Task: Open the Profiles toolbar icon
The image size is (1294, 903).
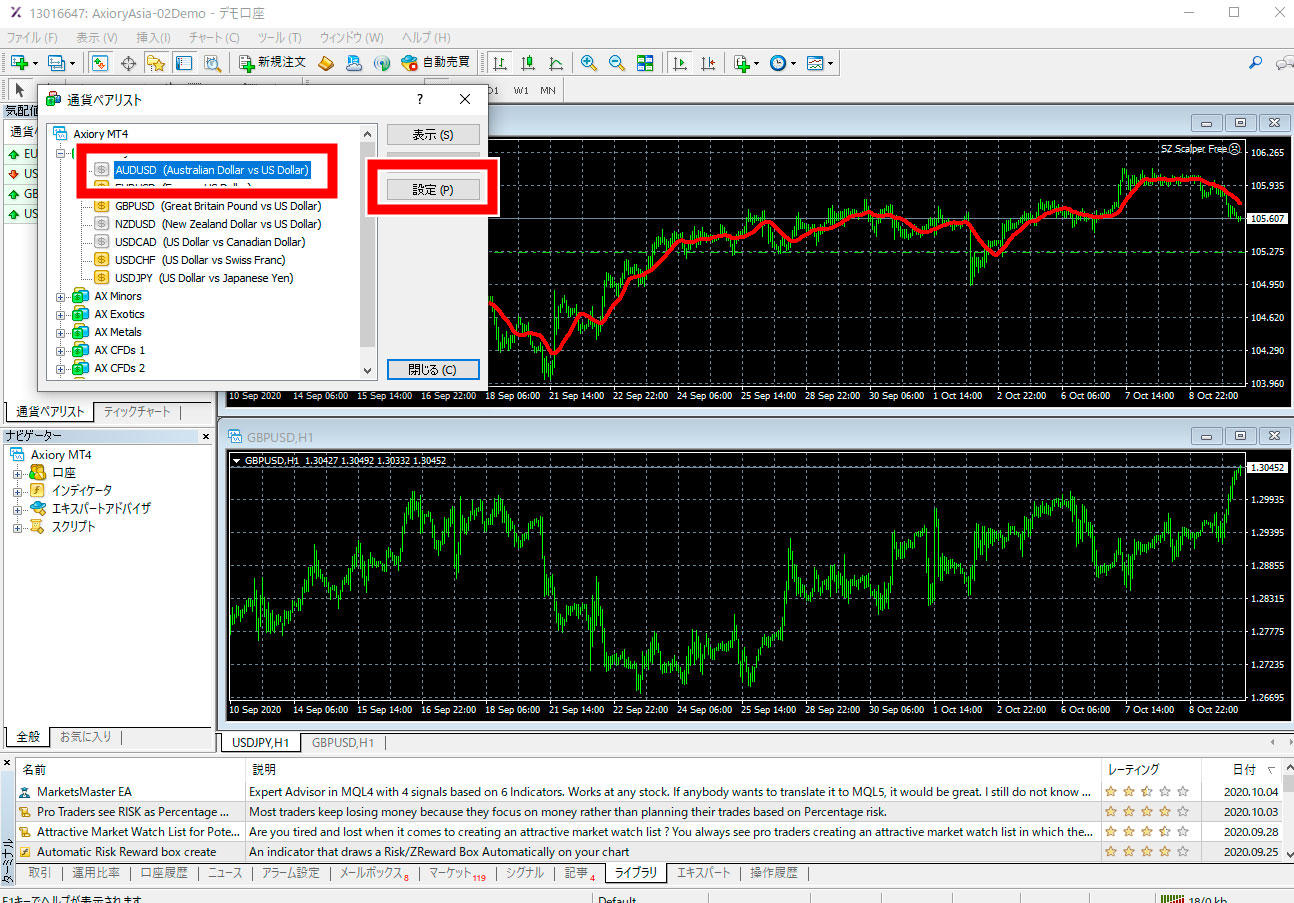Action: click(55, 62)
